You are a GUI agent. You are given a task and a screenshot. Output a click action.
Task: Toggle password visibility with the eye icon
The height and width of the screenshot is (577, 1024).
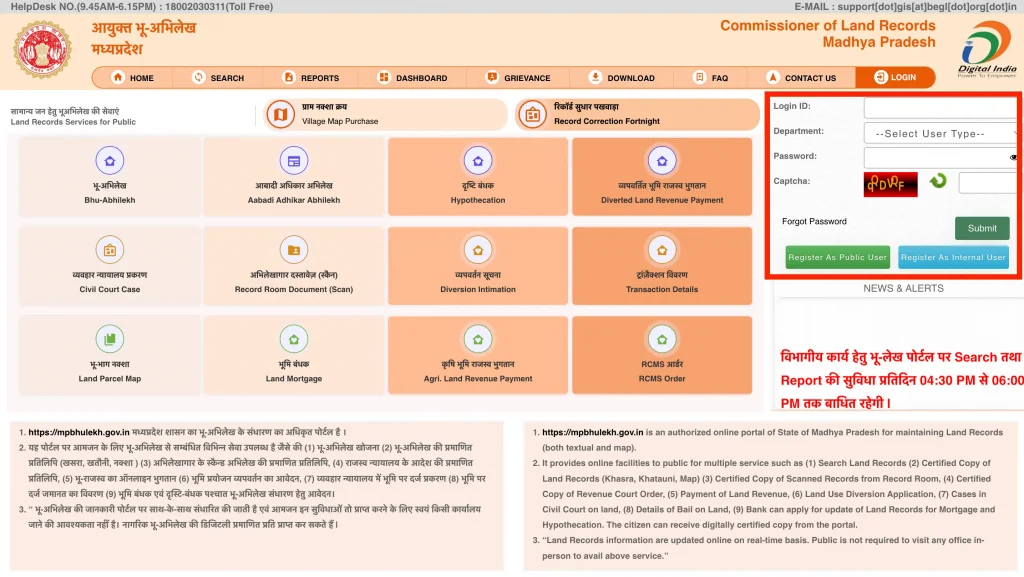point(1015,157)
